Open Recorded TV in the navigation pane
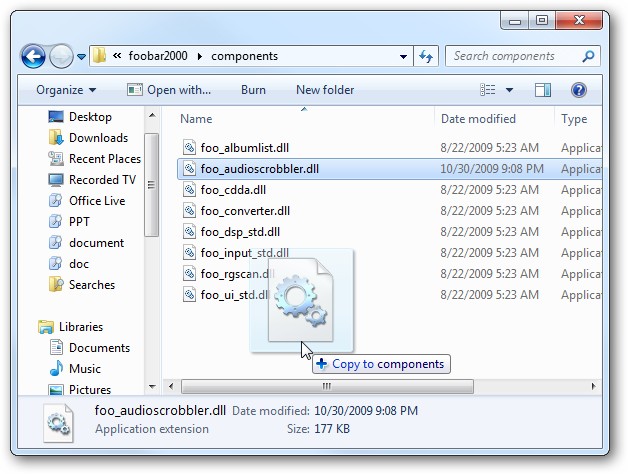 [103, 180]
